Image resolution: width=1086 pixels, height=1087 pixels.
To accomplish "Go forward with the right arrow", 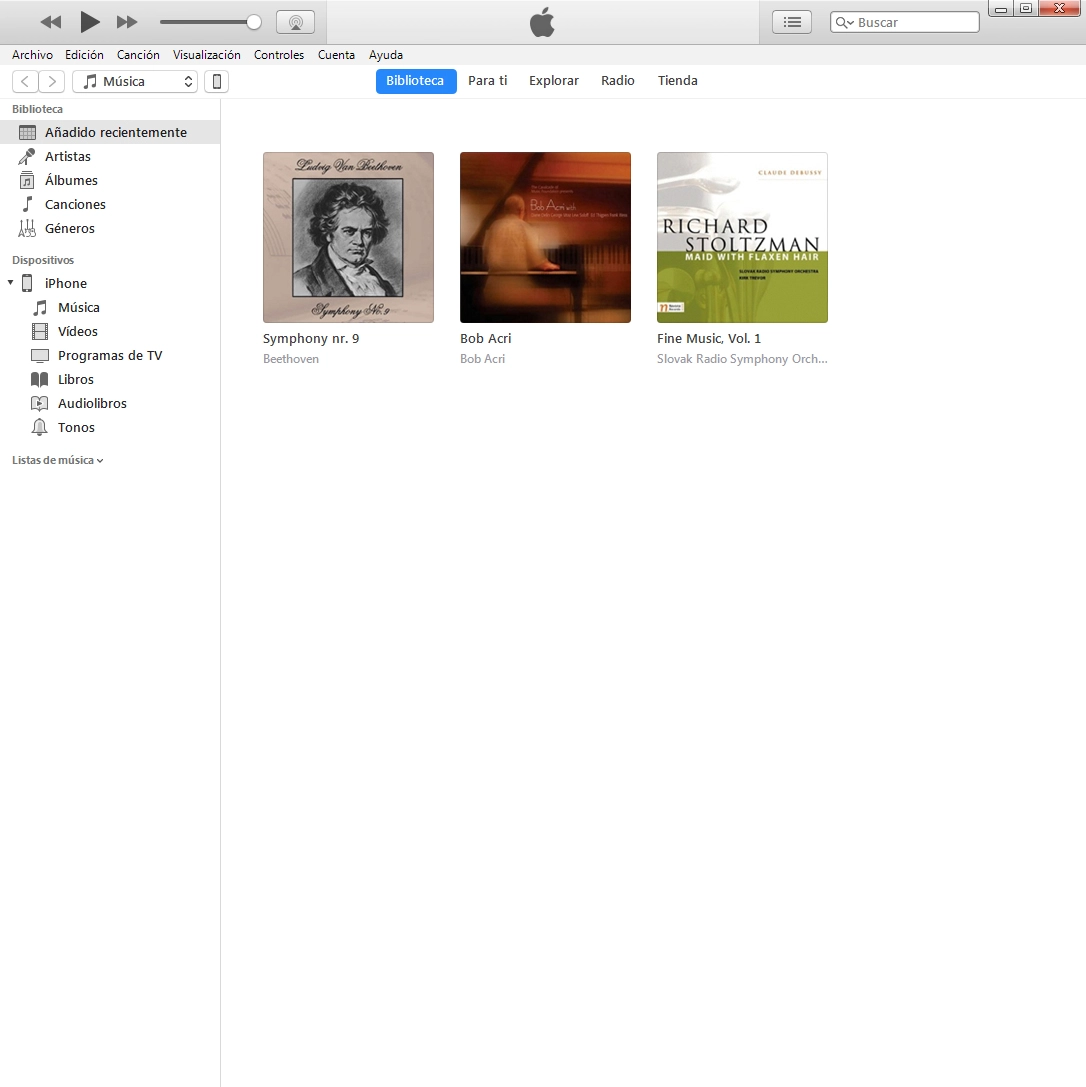I will pyautogui.click(x=52, y=82).
